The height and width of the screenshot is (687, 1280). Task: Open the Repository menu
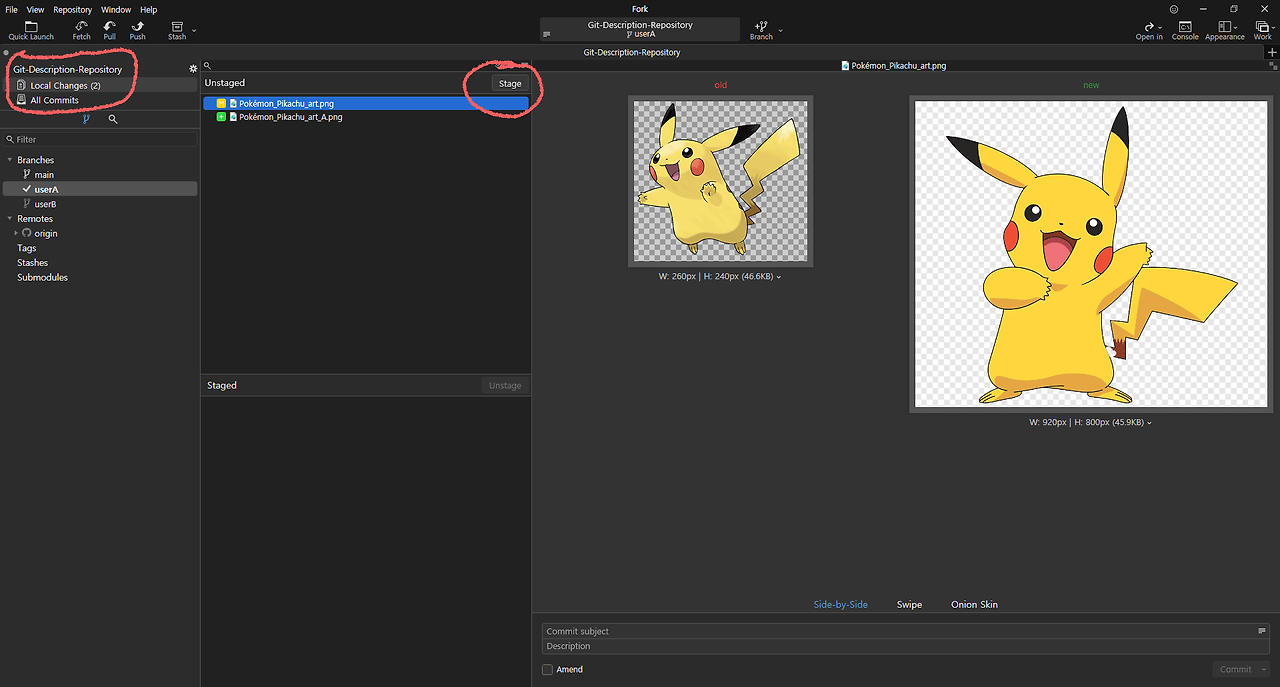(x=72, y=9)
